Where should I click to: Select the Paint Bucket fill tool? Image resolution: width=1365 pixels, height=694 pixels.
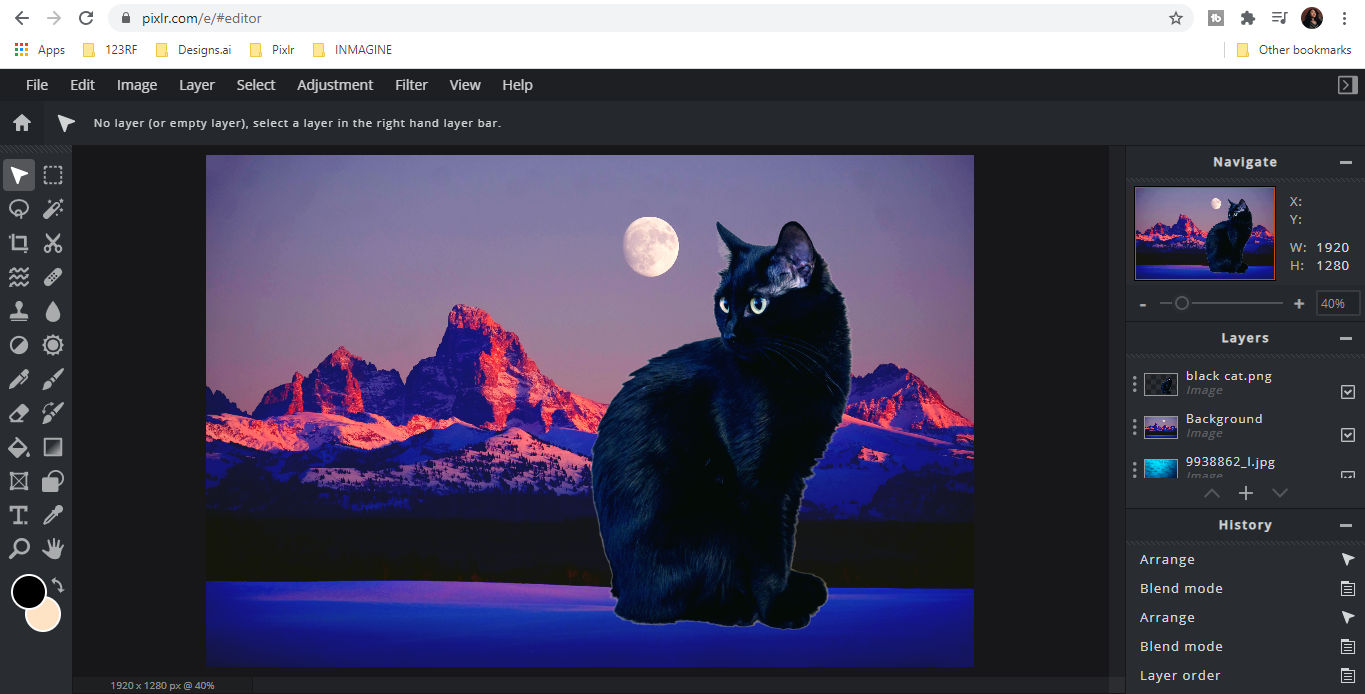(x=19, y=446)
